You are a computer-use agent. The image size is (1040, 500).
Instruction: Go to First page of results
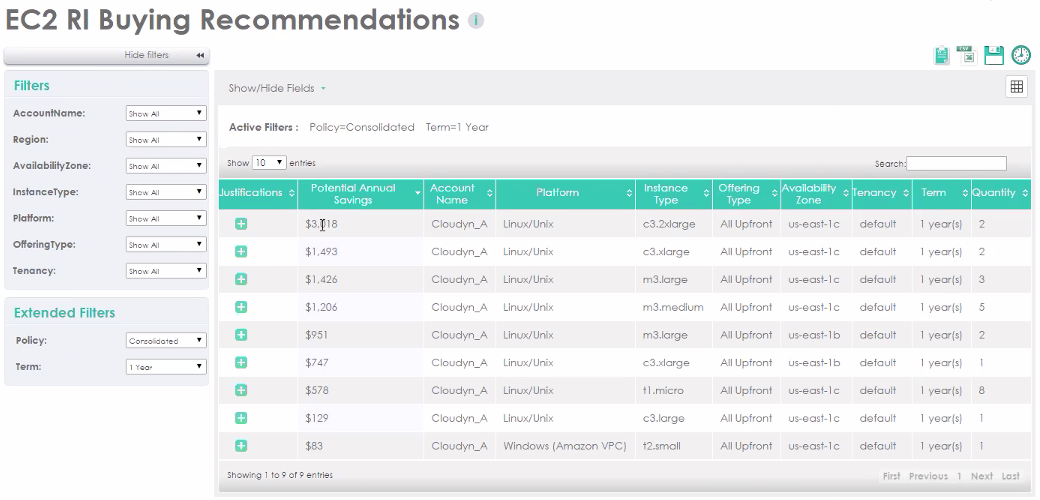click(x=891, y=476)
